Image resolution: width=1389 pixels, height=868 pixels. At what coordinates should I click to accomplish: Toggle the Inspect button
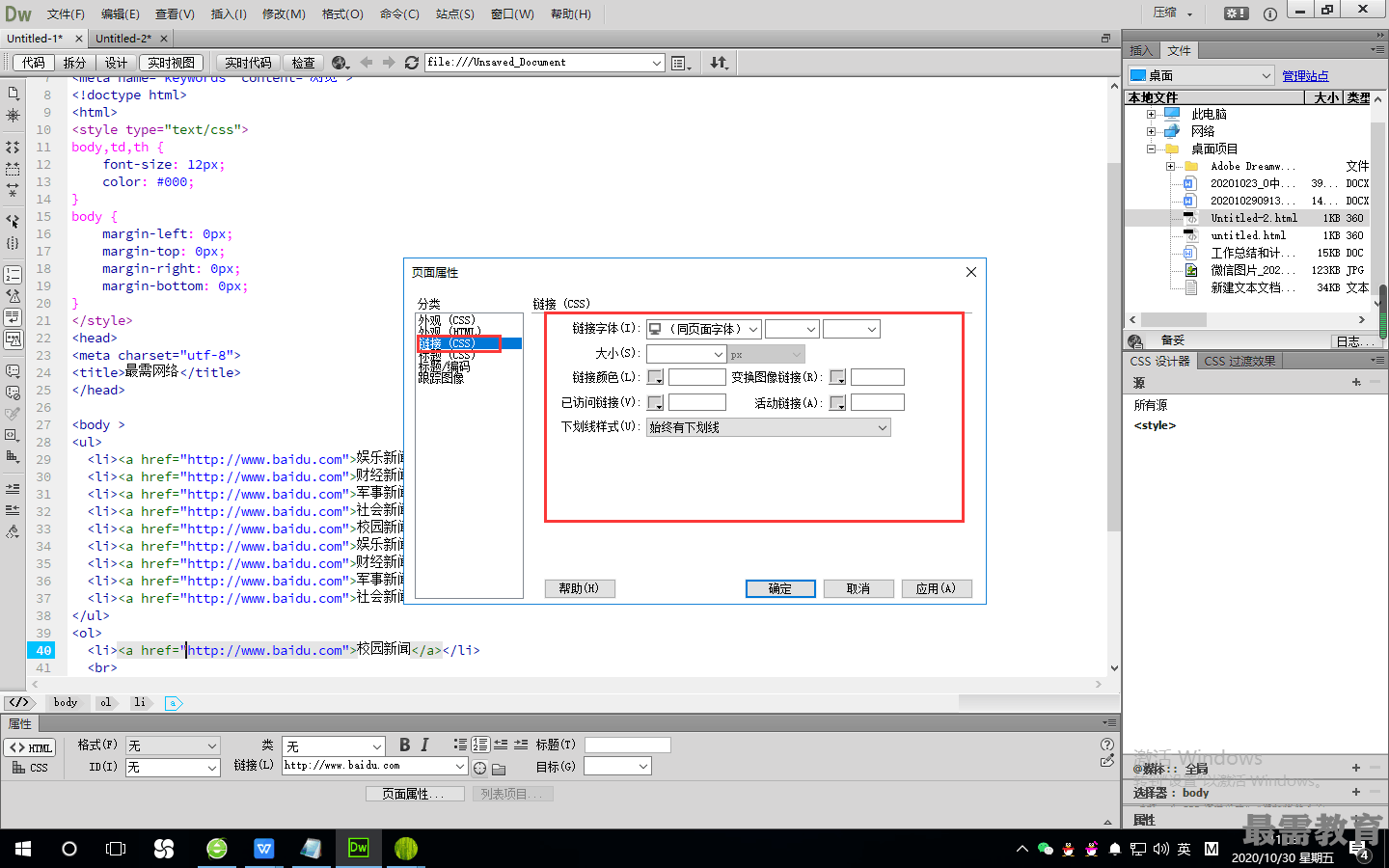click(x=303, y=63)
